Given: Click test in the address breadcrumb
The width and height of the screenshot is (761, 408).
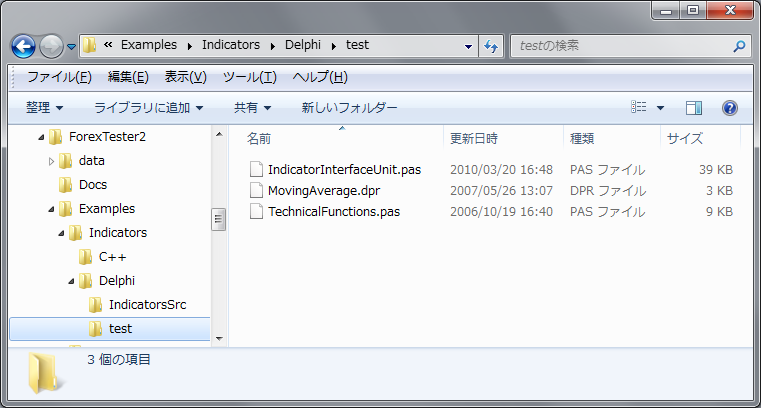Looking at the screenshot, I should [x=357, y=45].
